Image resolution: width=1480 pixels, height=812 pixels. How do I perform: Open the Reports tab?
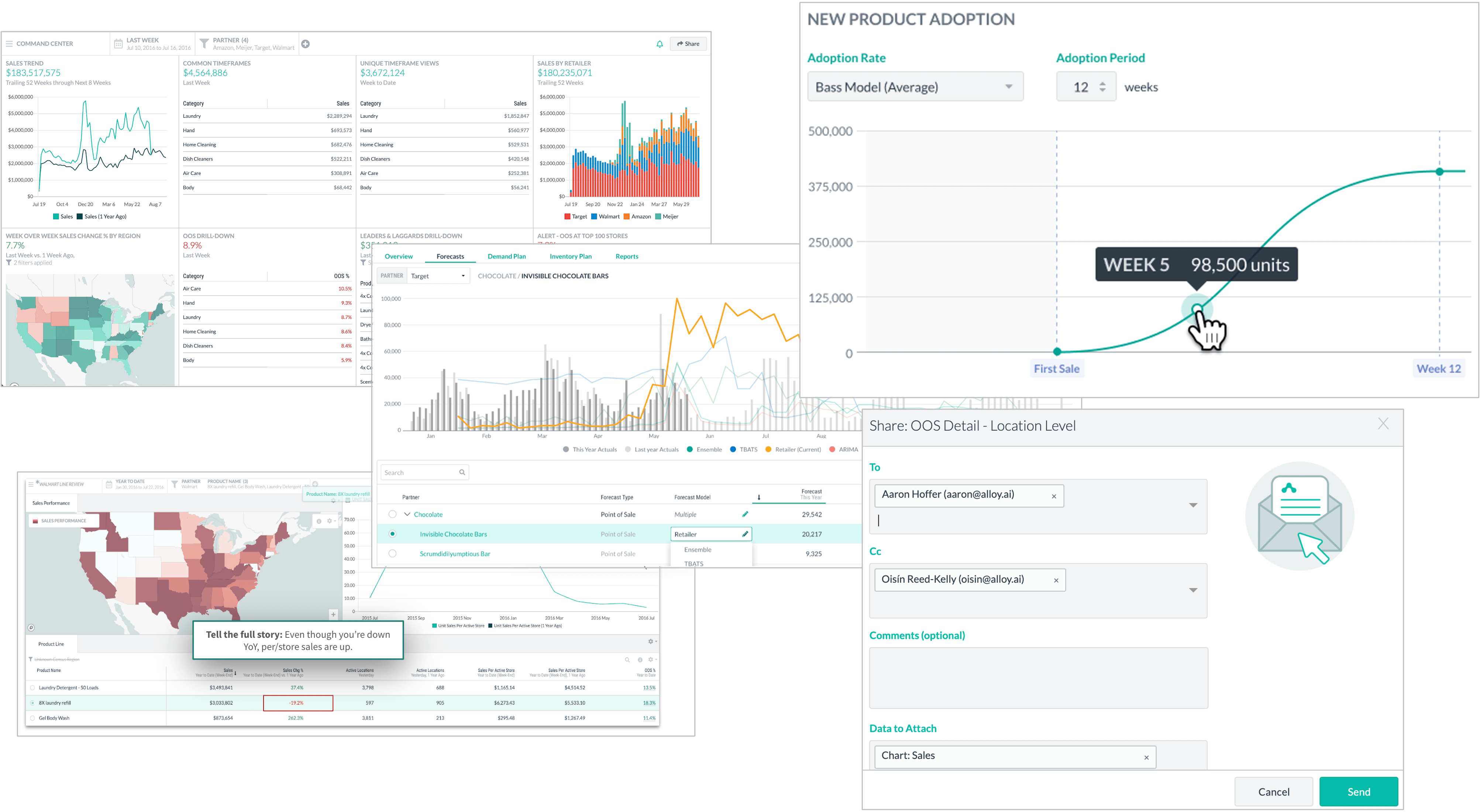point(626,256)
